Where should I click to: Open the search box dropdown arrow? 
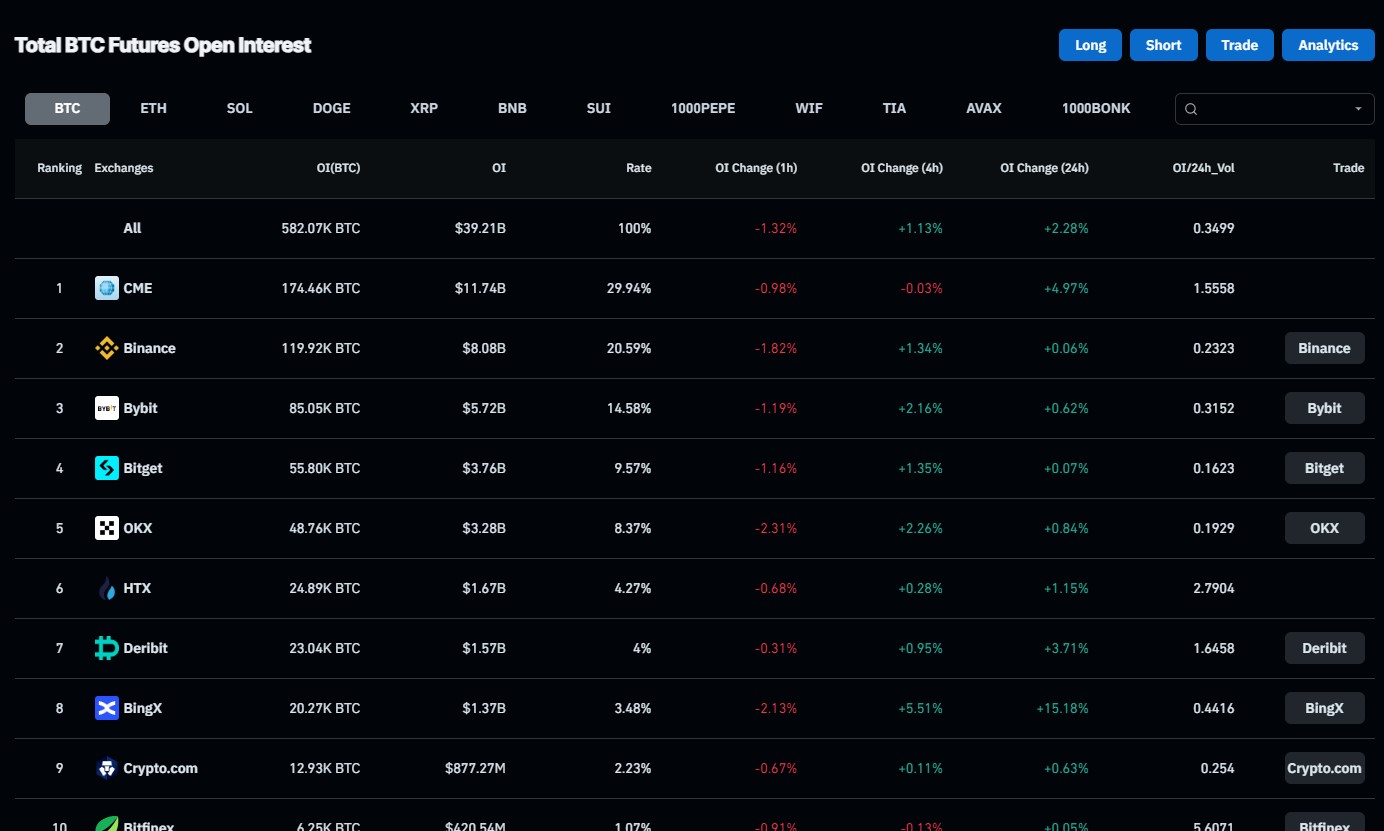[x=1358, y=109]
